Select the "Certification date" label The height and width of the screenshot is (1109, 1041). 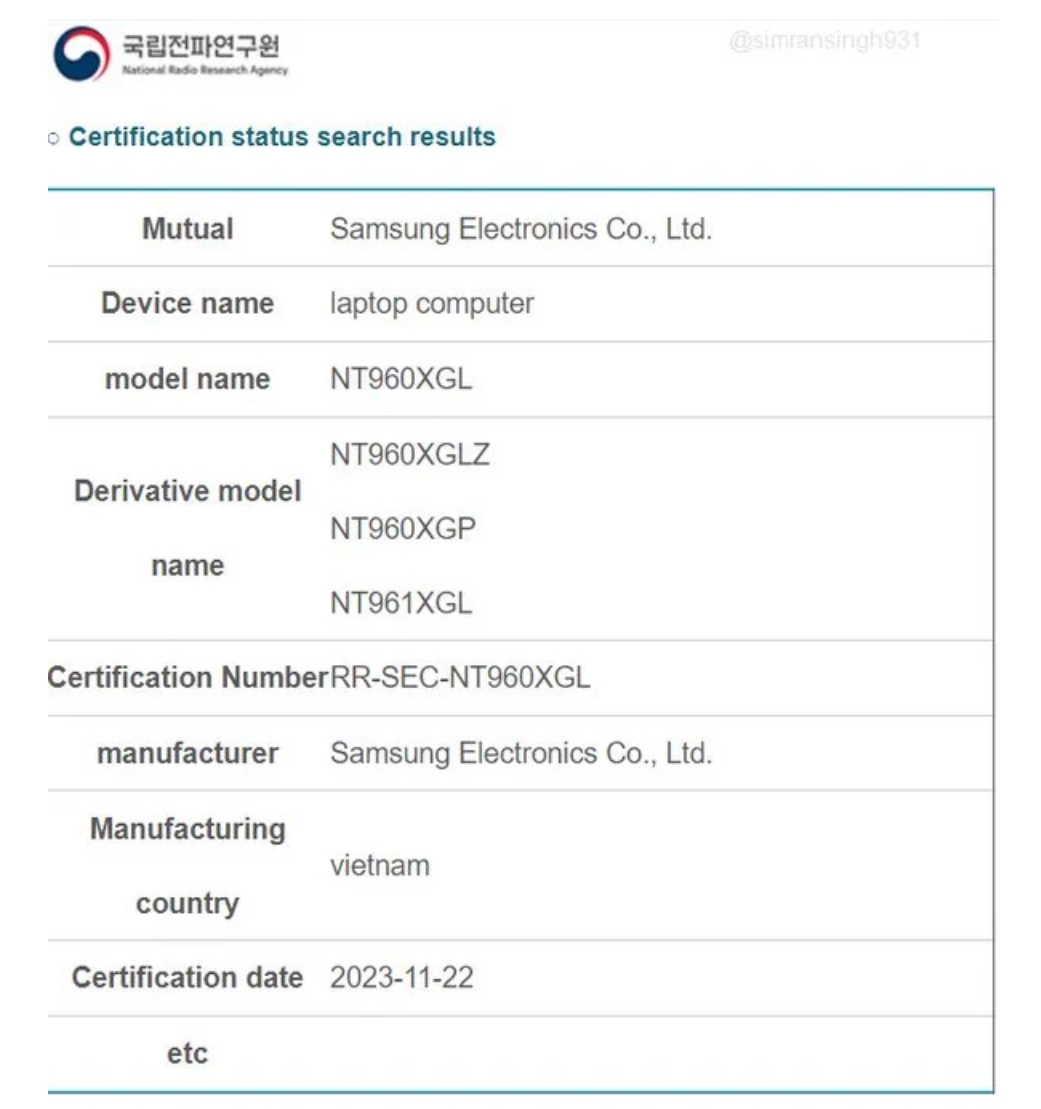[x=187, y=977]
